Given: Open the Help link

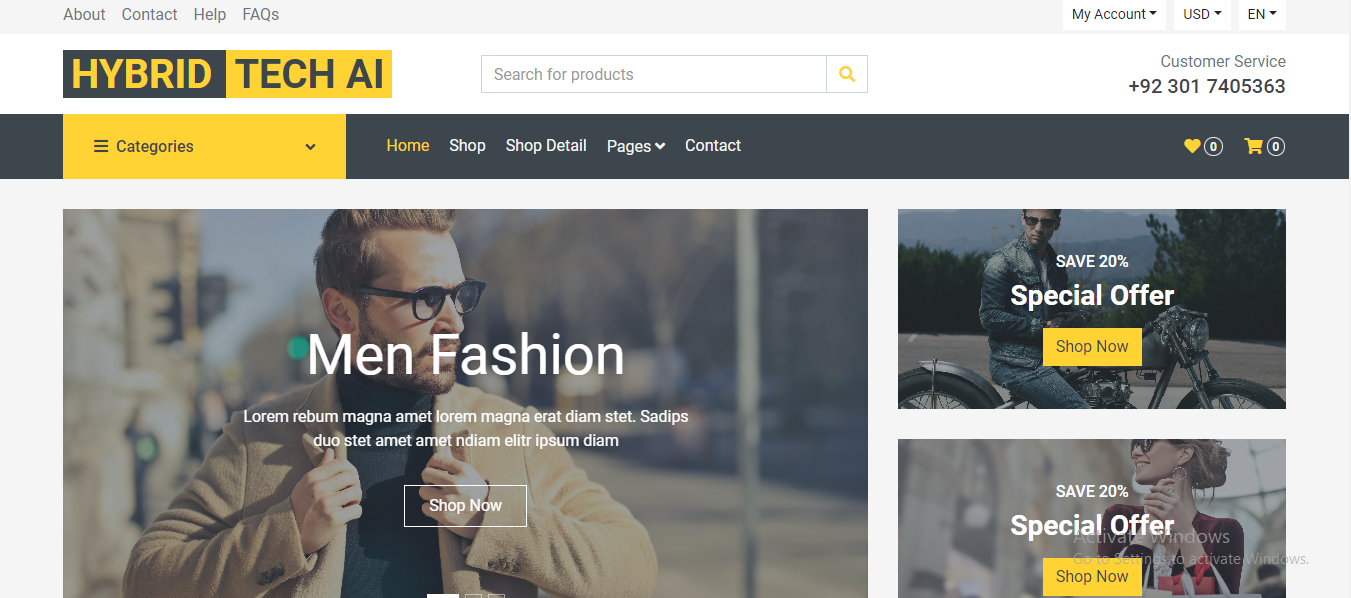Looking at the screenshot, I should tap(210, 15).
